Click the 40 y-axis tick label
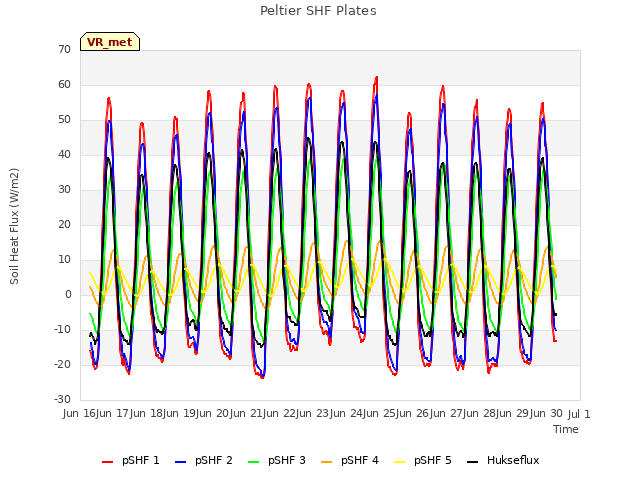640x480 pixels. [64, 154]
